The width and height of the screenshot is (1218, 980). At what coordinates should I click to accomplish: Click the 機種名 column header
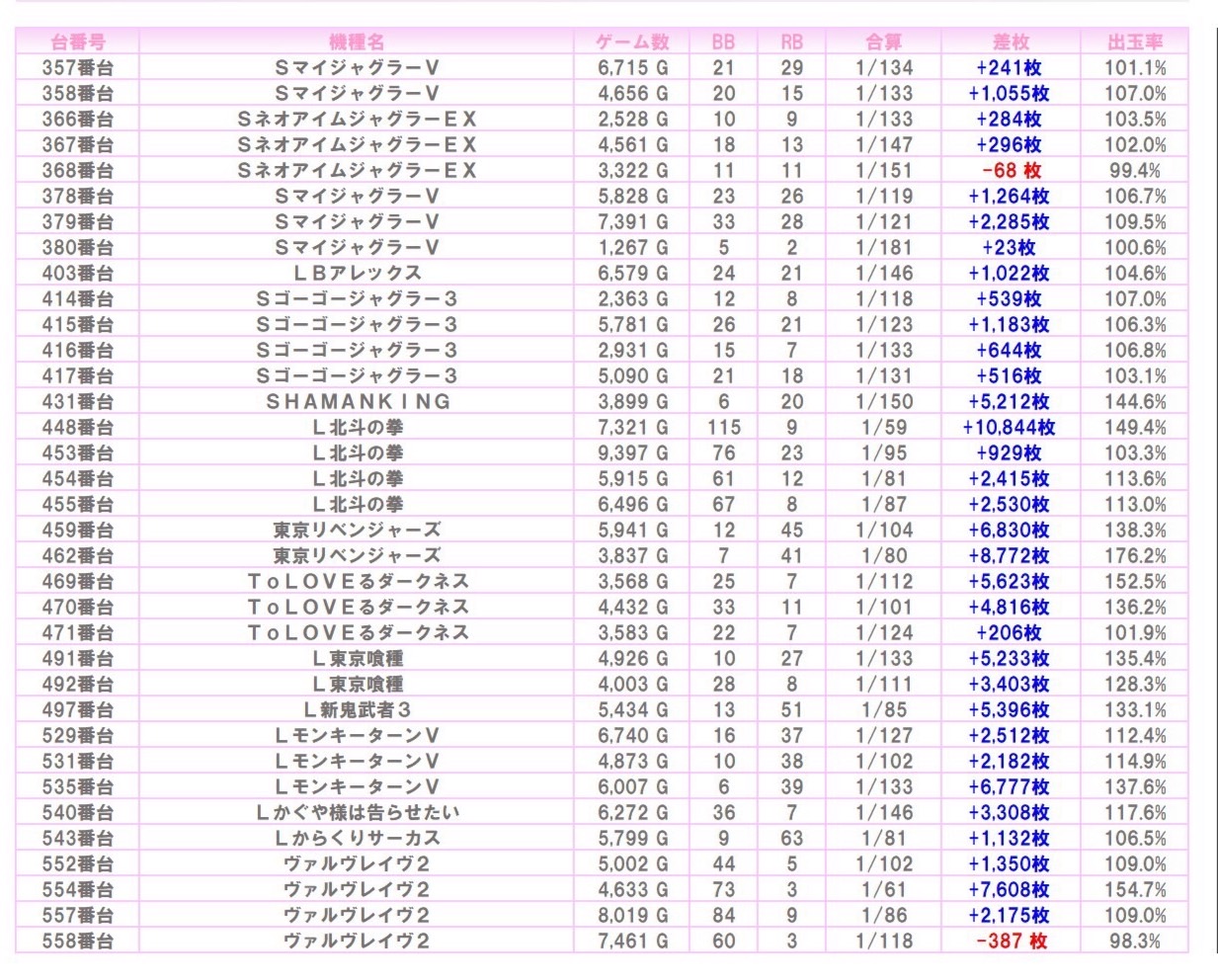pos(357,41)
